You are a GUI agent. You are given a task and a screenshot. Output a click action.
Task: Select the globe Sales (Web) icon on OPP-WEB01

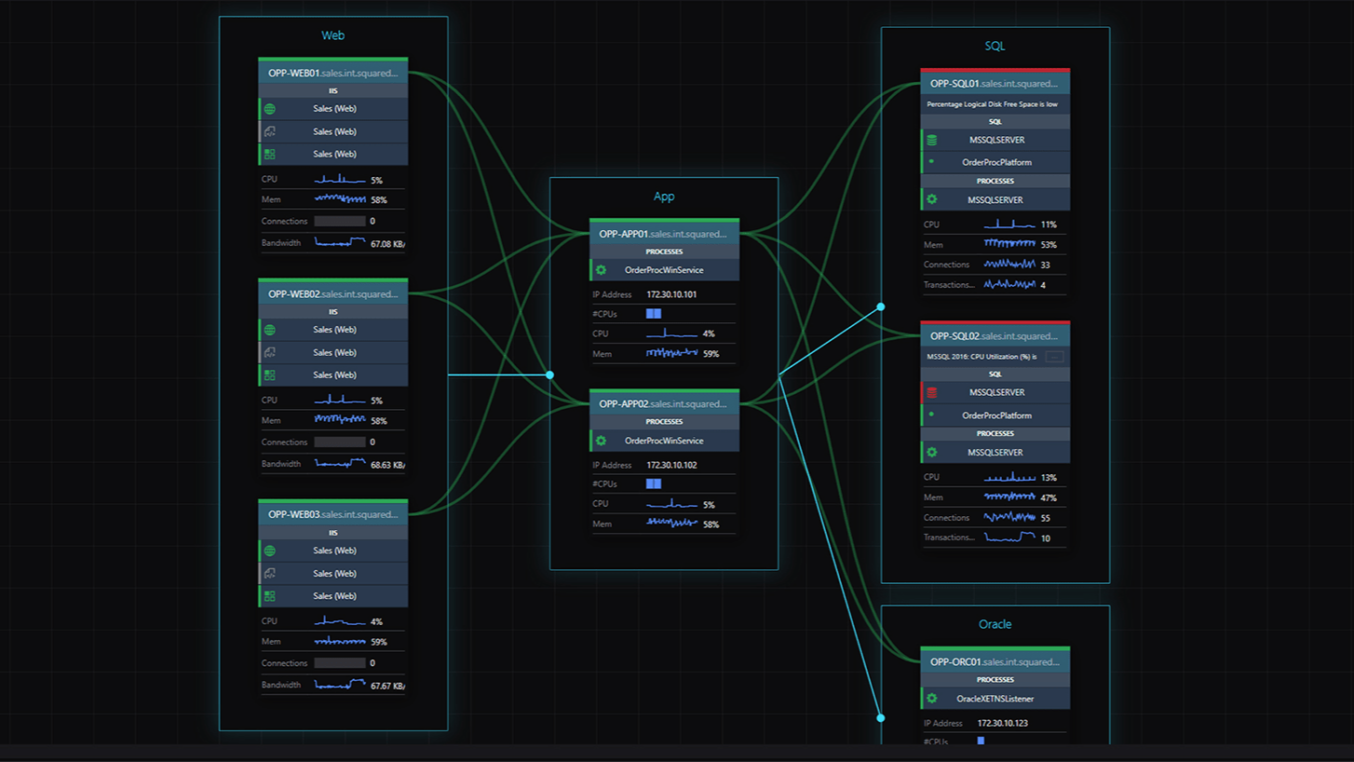coord(268,108)
